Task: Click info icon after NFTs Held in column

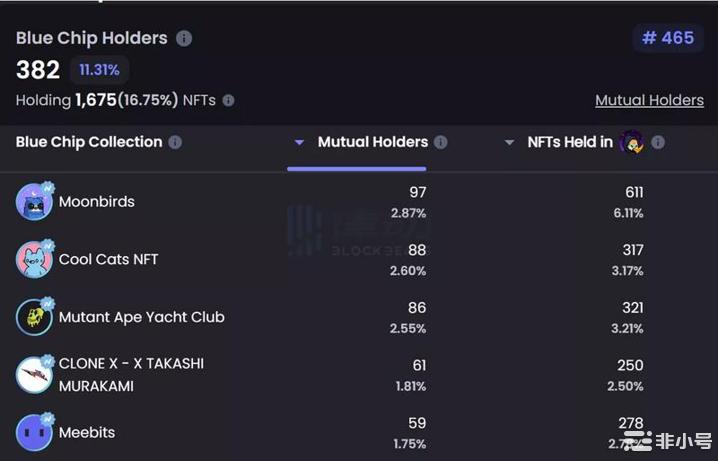Action: pos(658,142)
